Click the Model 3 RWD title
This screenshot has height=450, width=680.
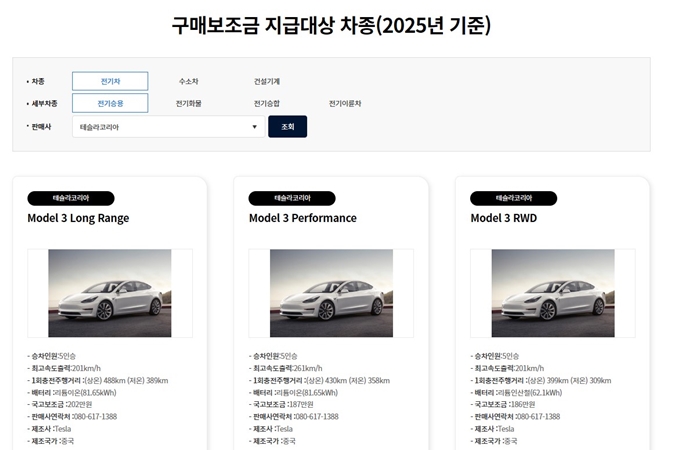503,218
